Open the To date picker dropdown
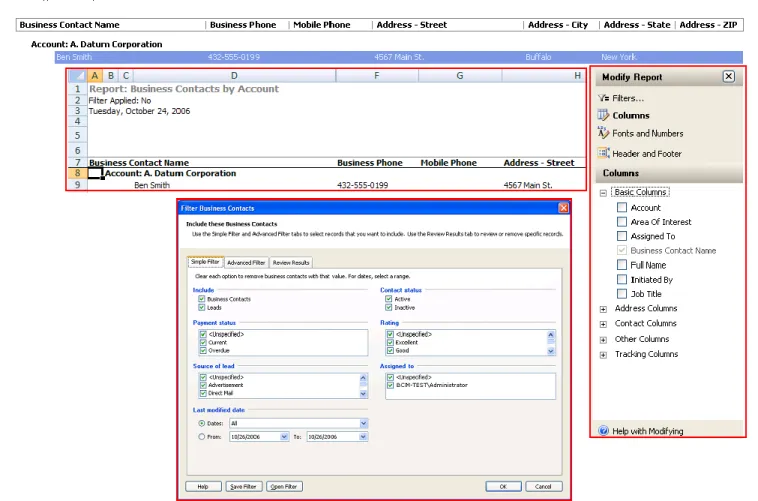Screen dimensions: 758x501 pyautogui.click(x=363, y=437)
